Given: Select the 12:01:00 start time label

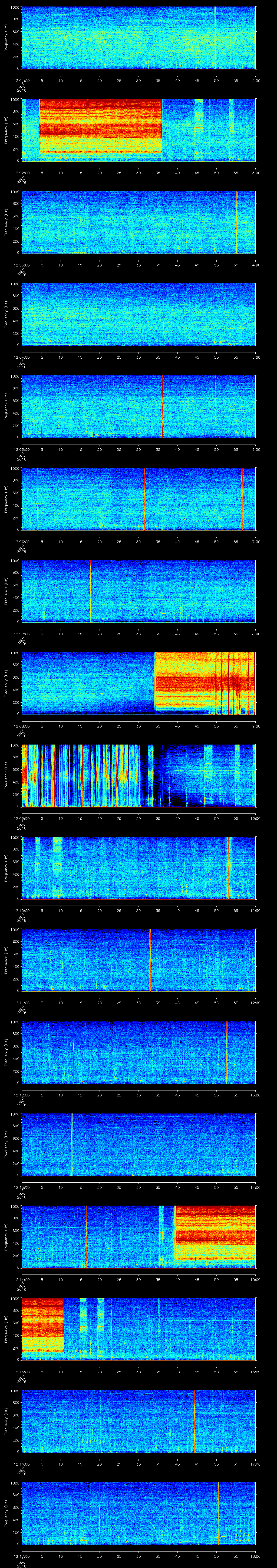Looking at the screenshot, I should coord(21,80).
